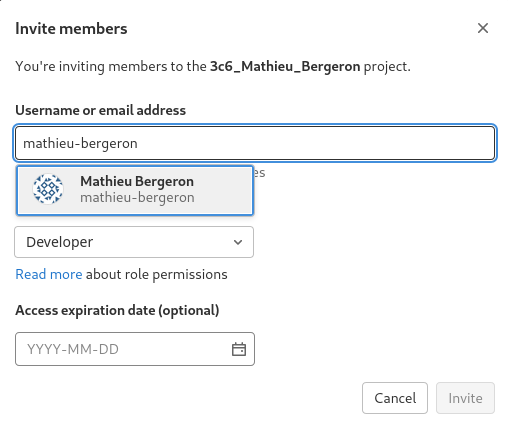
Task: Expand the role chevron arrow
Action: (x=238, y=242)
